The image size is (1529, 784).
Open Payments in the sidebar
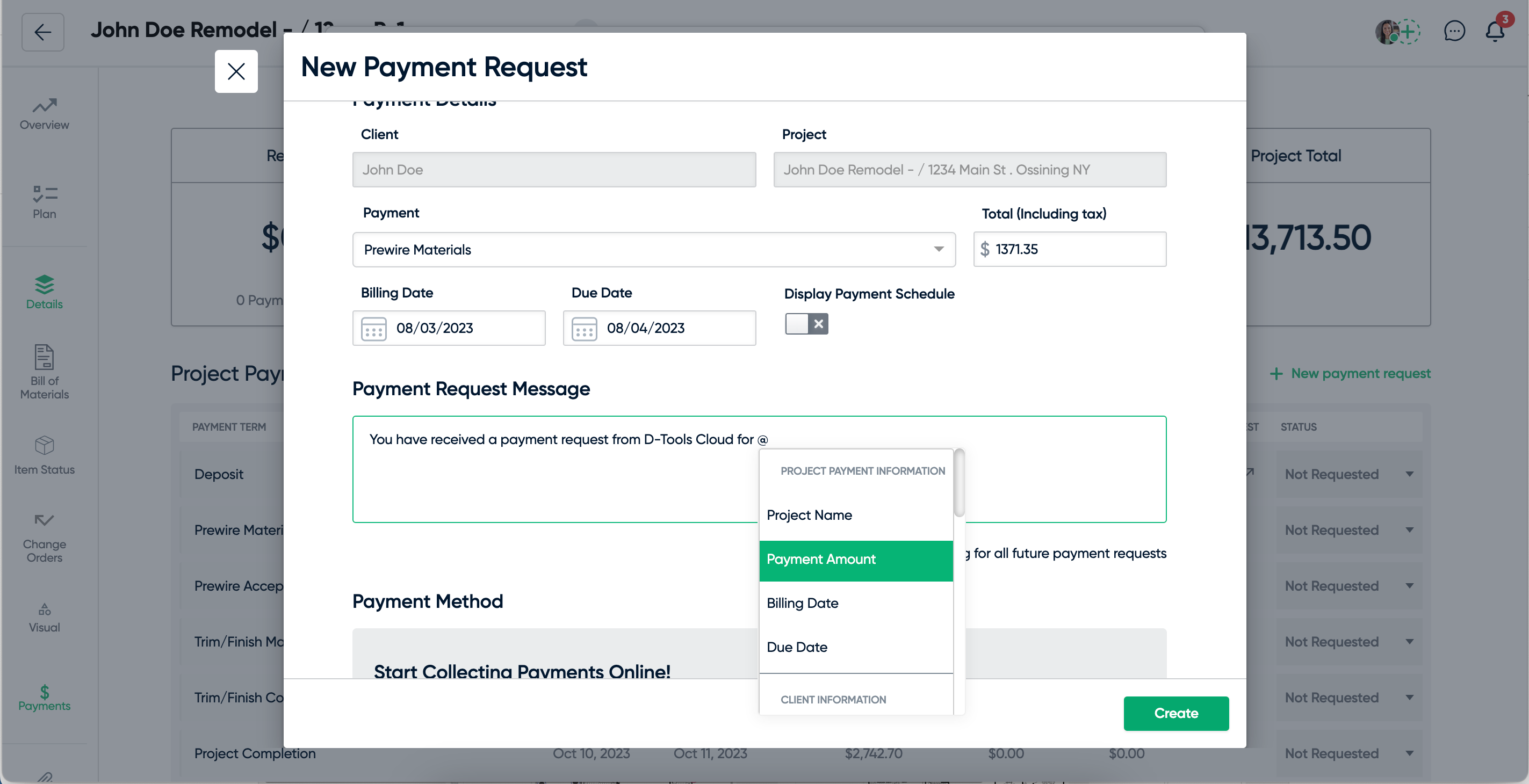[45, 698]
